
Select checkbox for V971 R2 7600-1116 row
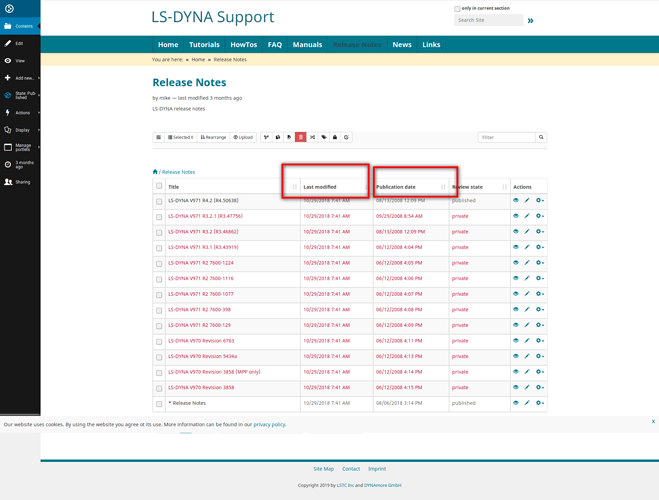click(x=159, y=279)
